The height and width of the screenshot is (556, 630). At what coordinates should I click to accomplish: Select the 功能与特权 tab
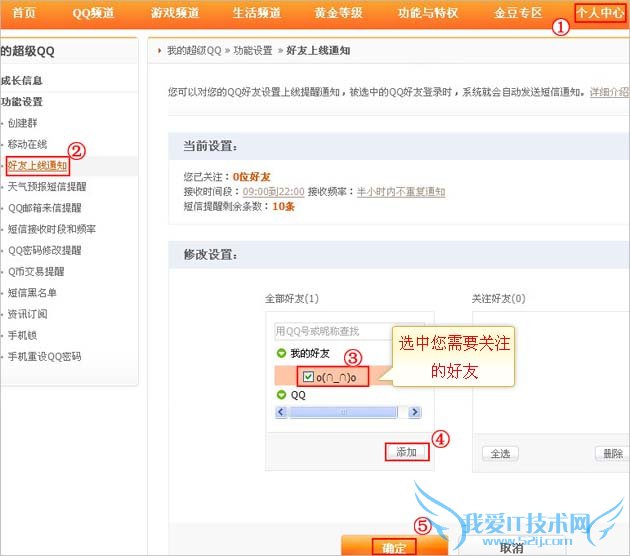tap(428, 13)
